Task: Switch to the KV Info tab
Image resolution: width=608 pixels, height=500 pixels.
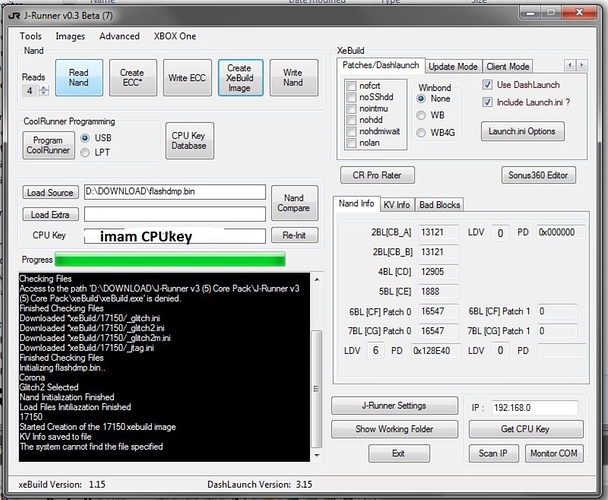Action: (x=397, y=205)
